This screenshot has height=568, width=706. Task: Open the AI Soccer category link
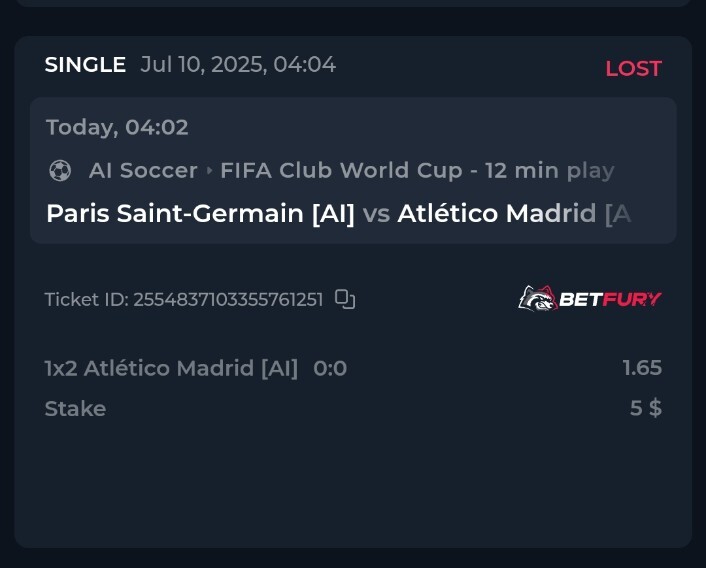pos(143,171)
